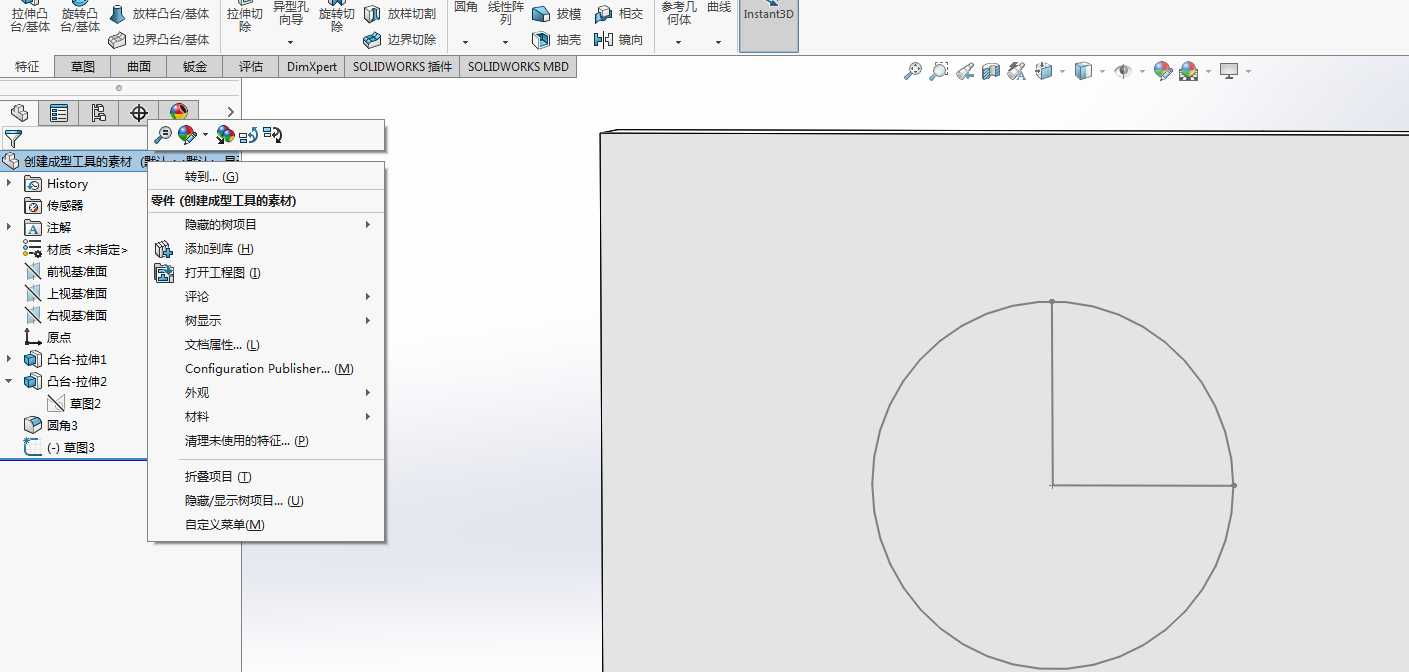Open the Hide/Show Items dropdown arrow
This screenshot has width=1409, height=672.
click(x=1141, y=72)
